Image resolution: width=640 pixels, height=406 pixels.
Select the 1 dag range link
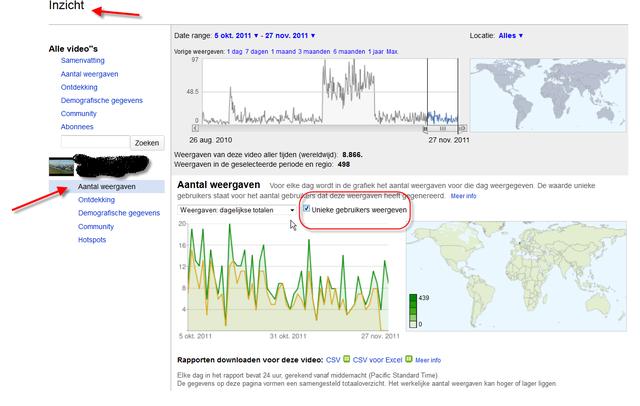click(234, 51)
